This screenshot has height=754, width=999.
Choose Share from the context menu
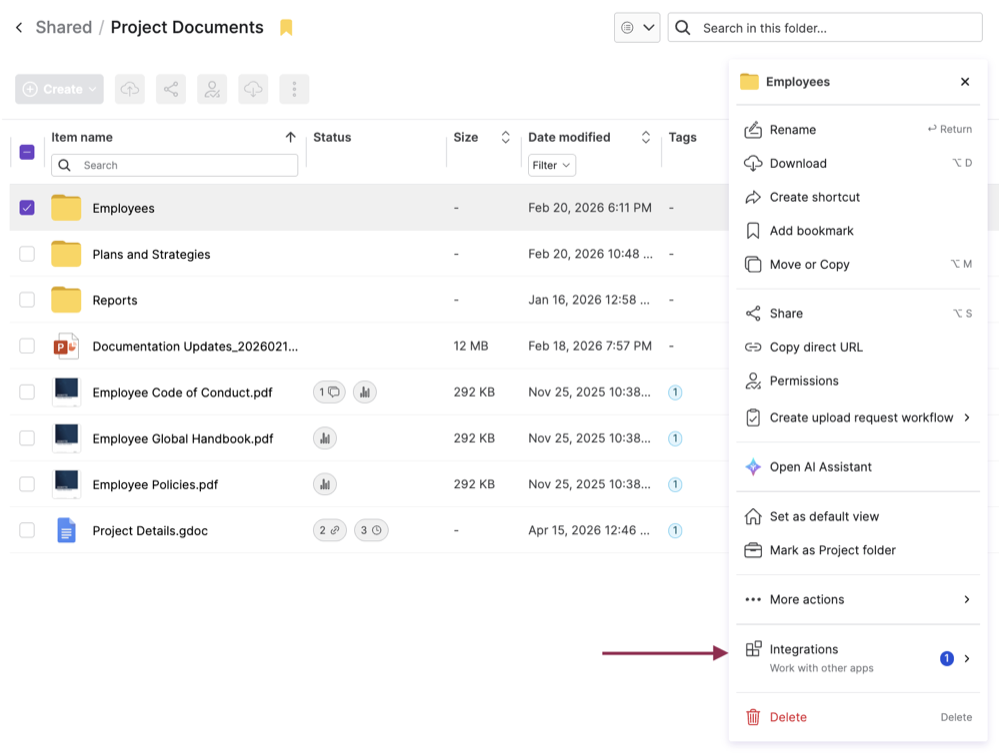pos(858,313)
